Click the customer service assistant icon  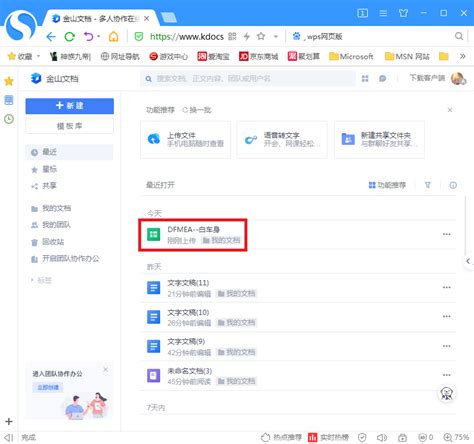pyautogui.click(x=447, y=394)
